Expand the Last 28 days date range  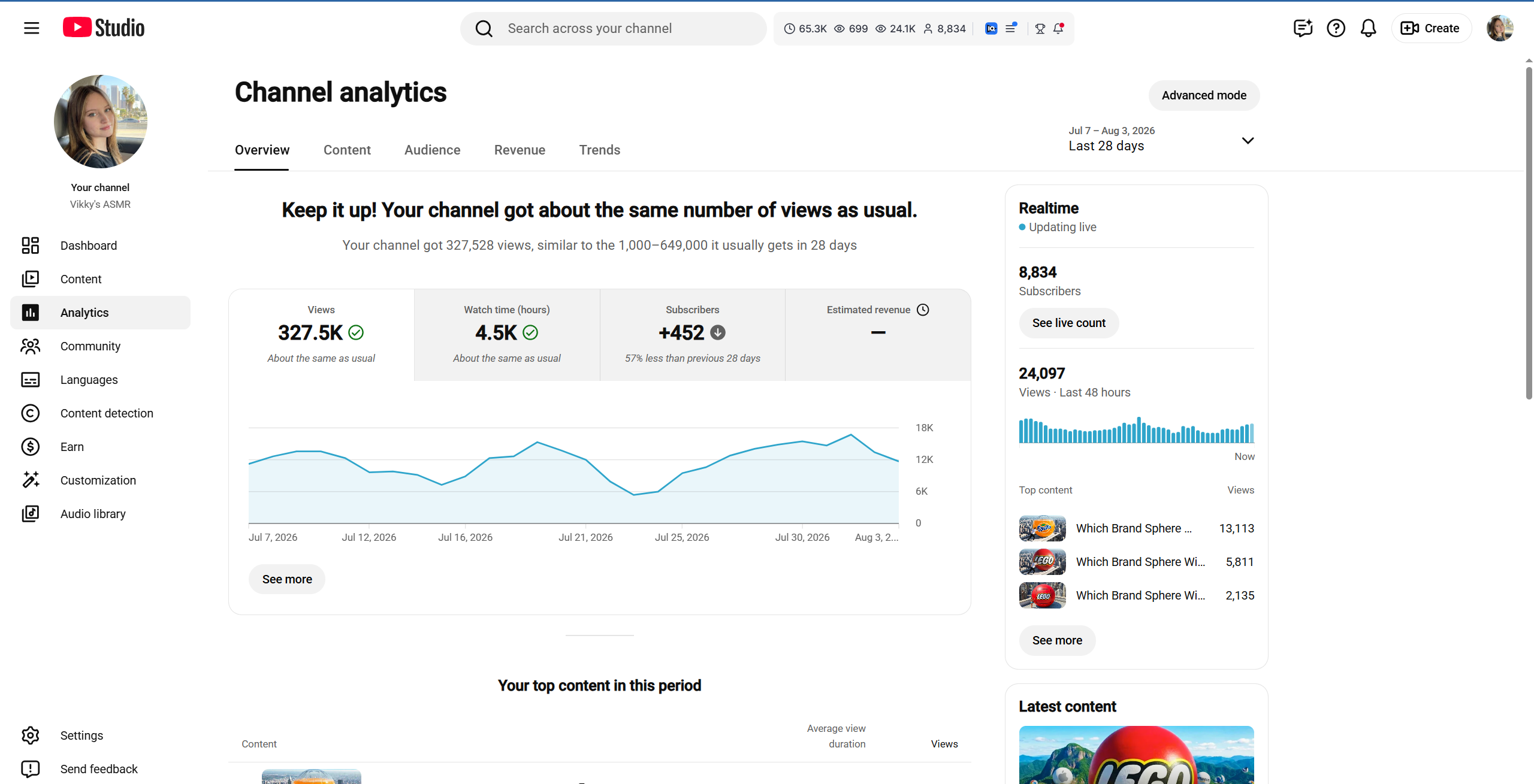[x=1161, y=140]
